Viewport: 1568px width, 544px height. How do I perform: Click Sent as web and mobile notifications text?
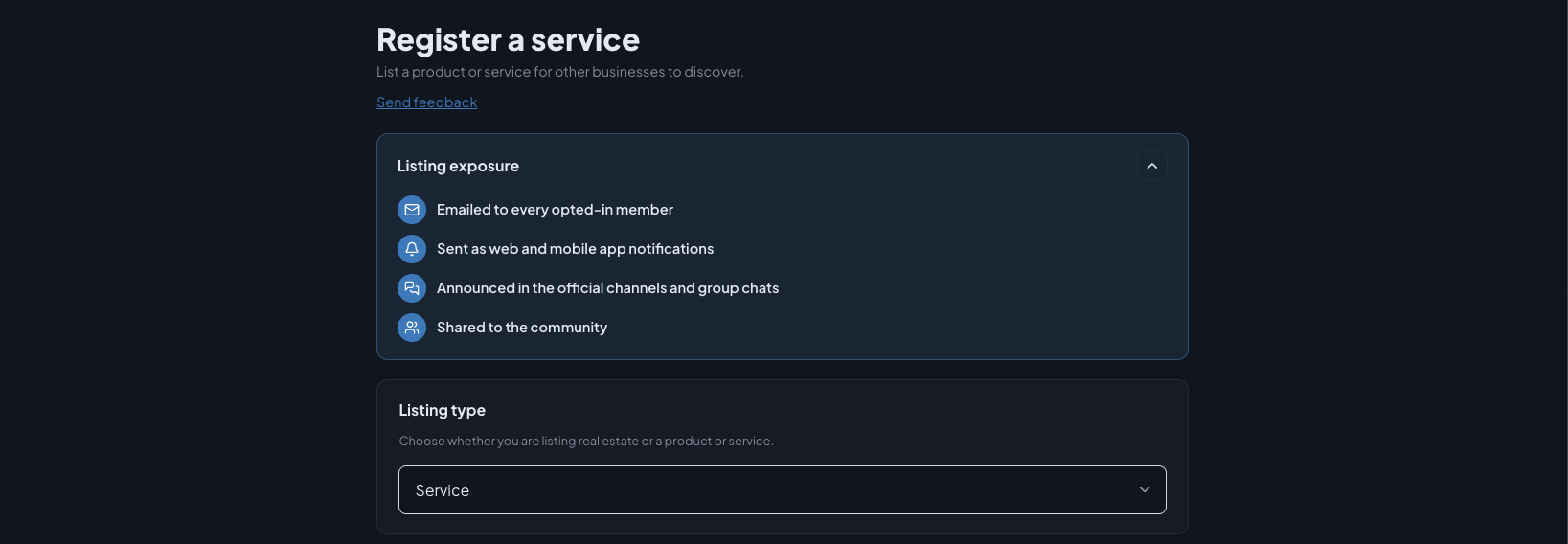575,249
